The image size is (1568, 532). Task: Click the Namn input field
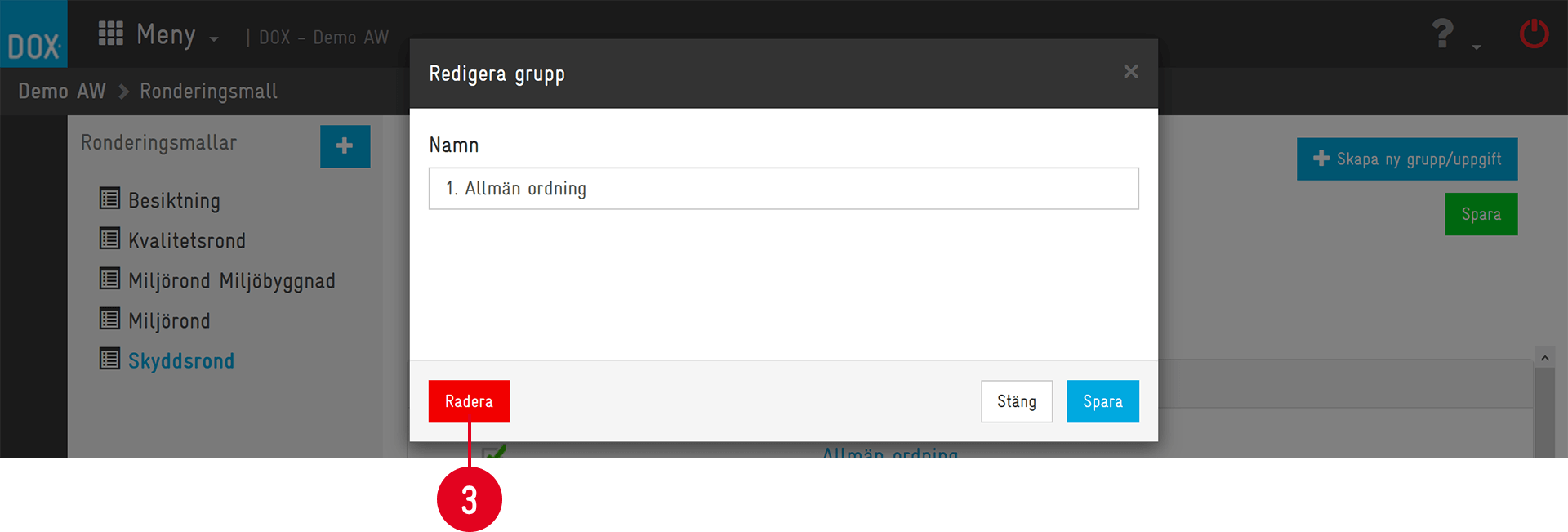coord(784,189)
